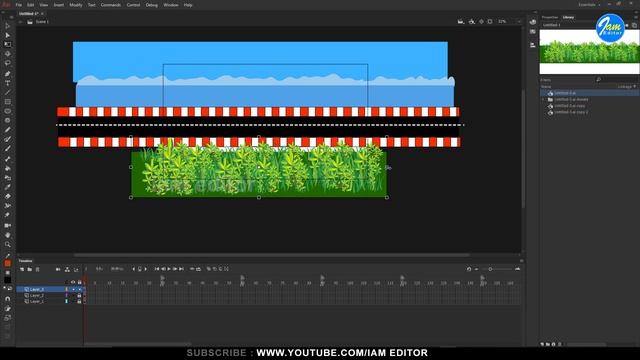Switch to the Library tab
This screenshot has width=640, height=360.
click(568, 17)
